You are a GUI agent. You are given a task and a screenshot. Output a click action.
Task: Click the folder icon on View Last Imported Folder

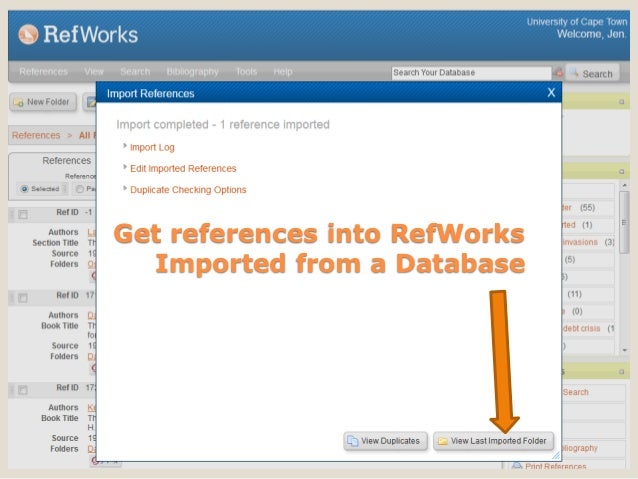click(x=443, y=441)
